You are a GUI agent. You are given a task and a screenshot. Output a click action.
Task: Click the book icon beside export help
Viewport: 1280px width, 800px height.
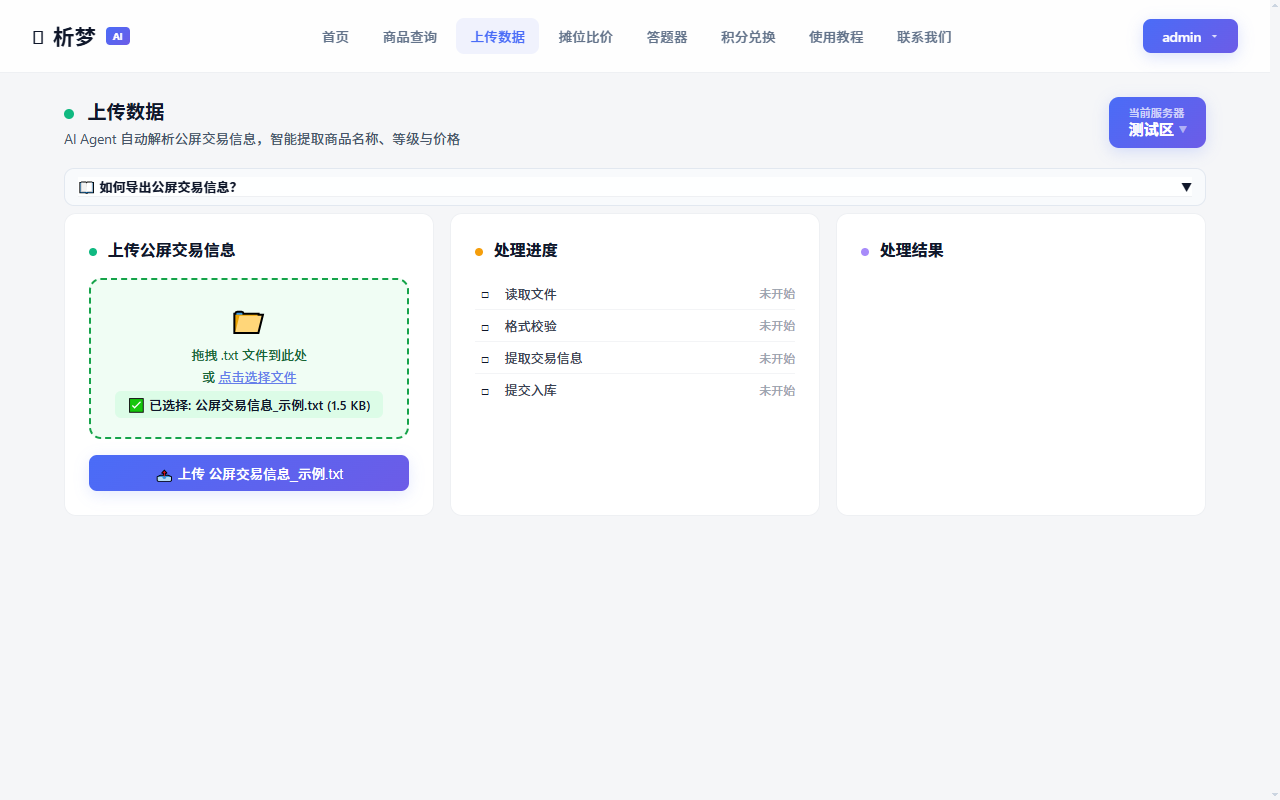[87, 187]
